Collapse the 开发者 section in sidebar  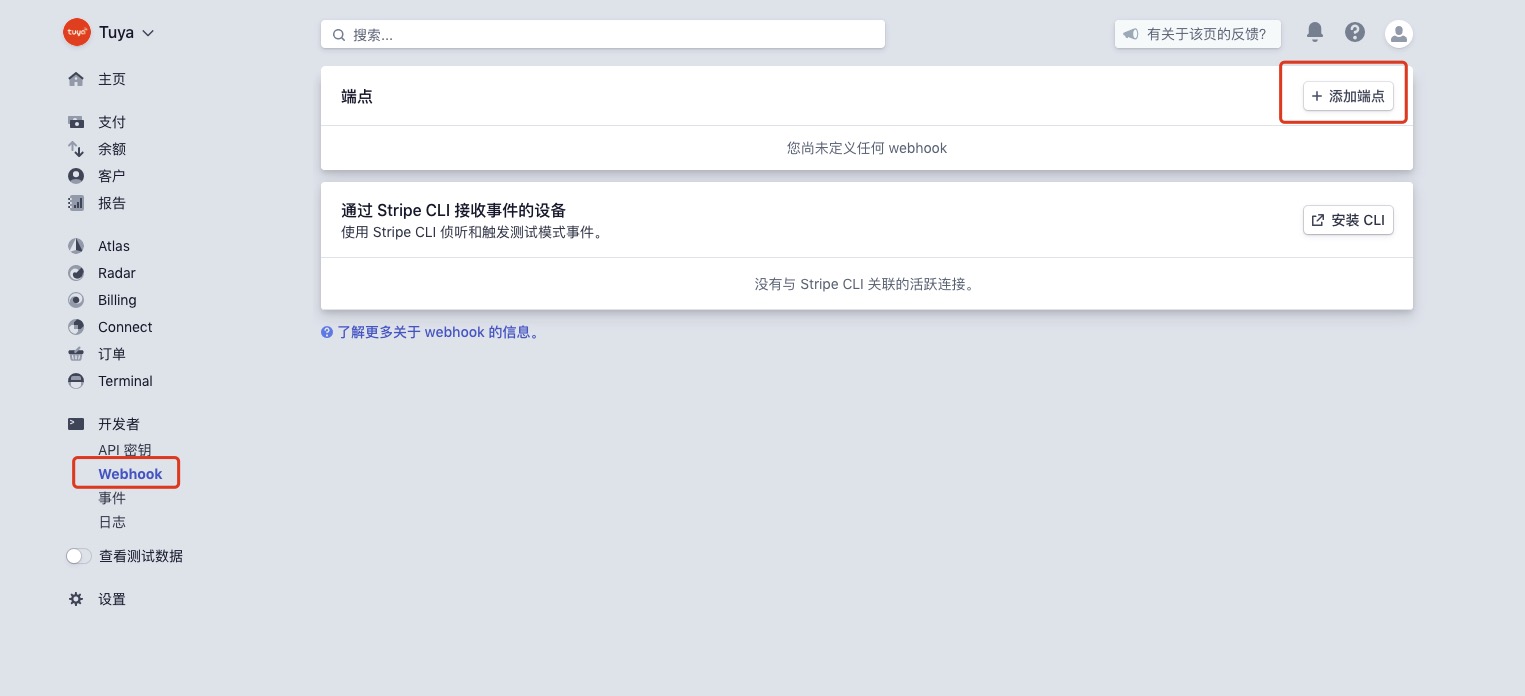pyautogui.click(x=118, y=424)
